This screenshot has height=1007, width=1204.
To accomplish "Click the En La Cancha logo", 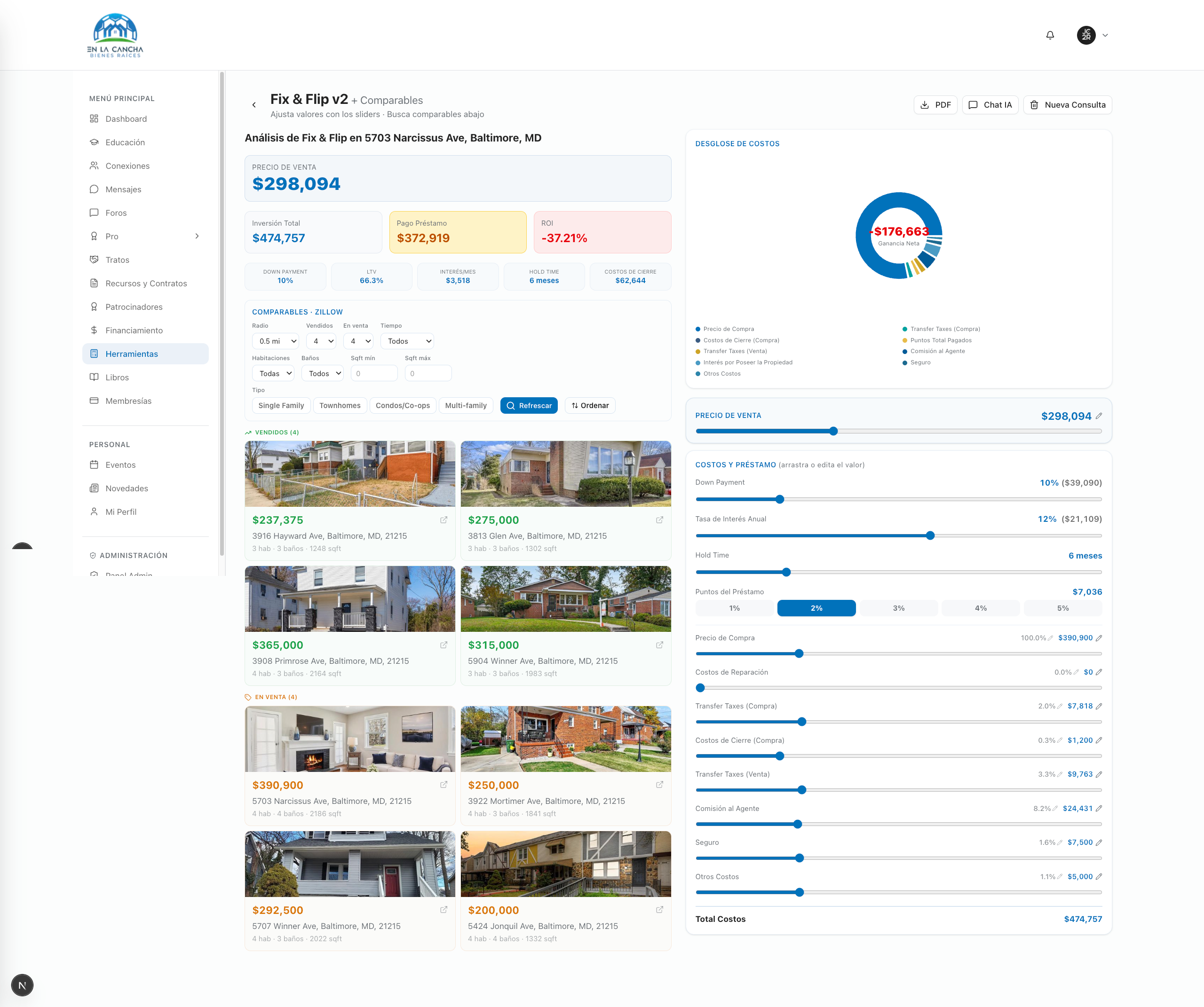I will pos(115,35).
